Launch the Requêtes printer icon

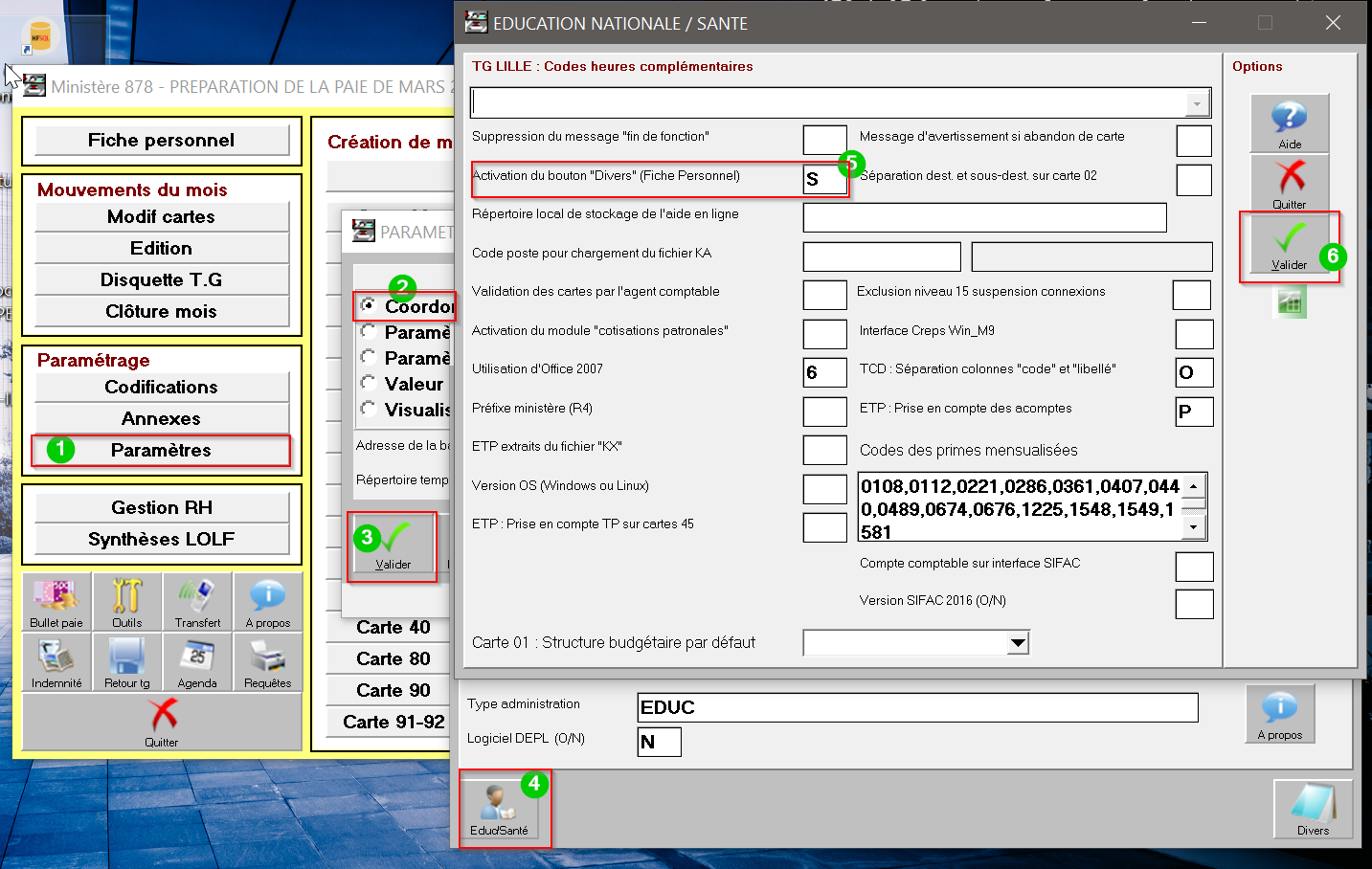point(267,662)
